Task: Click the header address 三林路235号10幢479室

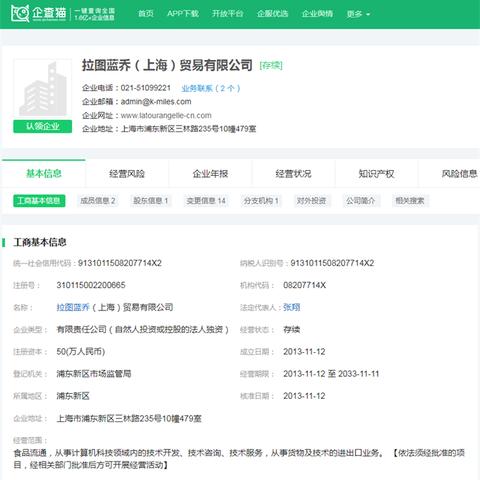Action: 216,129
